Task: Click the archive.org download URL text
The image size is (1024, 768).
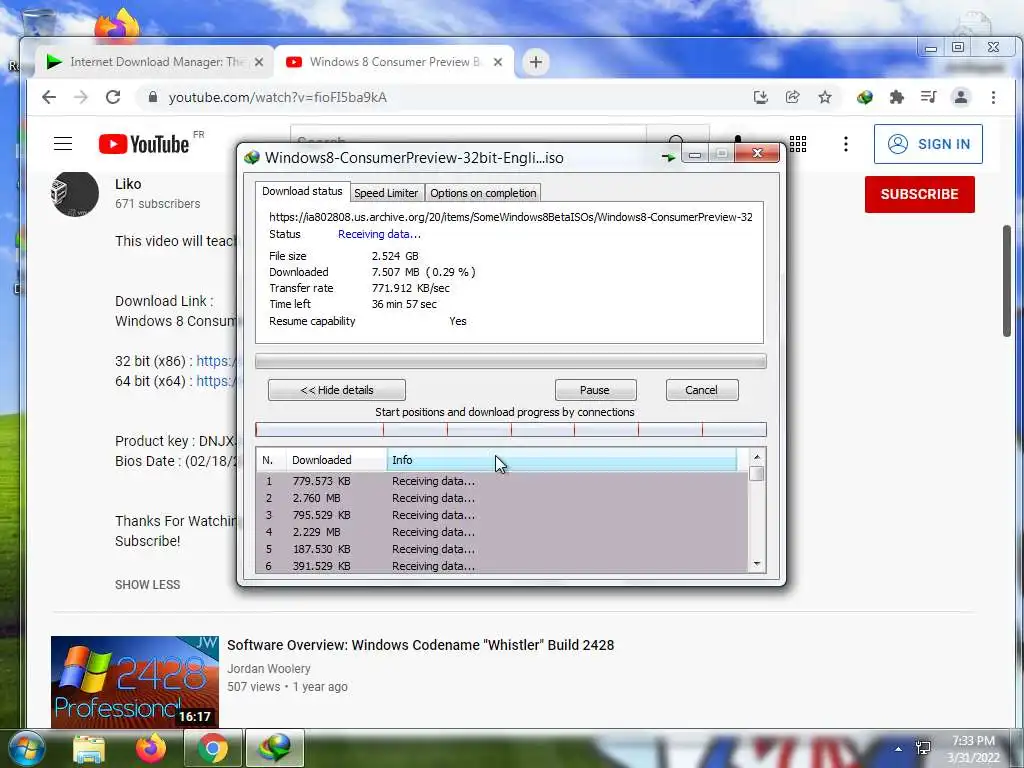Action: point(511,217)
